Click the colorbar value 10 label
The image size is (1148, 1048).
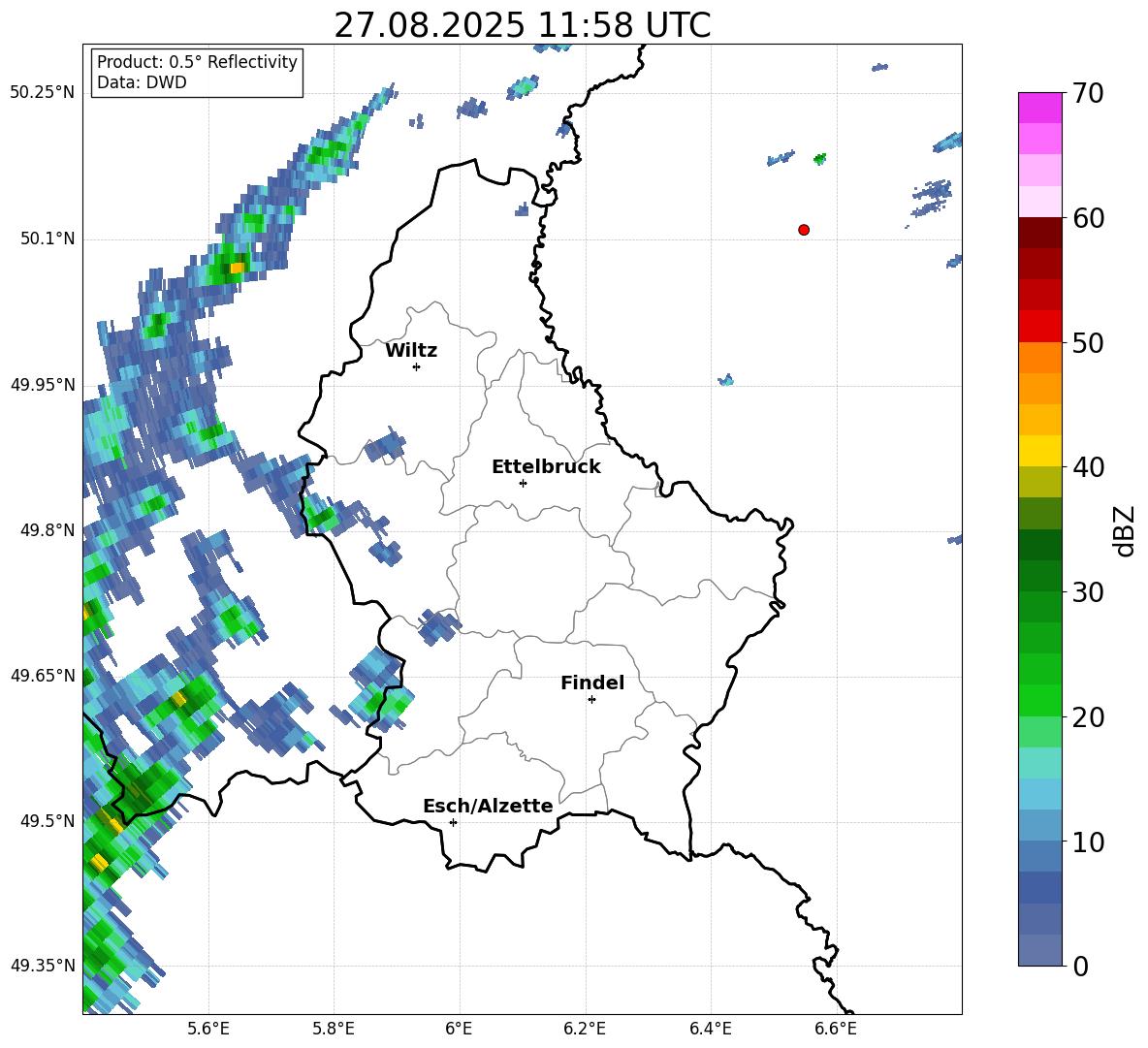click(1088, 842)
